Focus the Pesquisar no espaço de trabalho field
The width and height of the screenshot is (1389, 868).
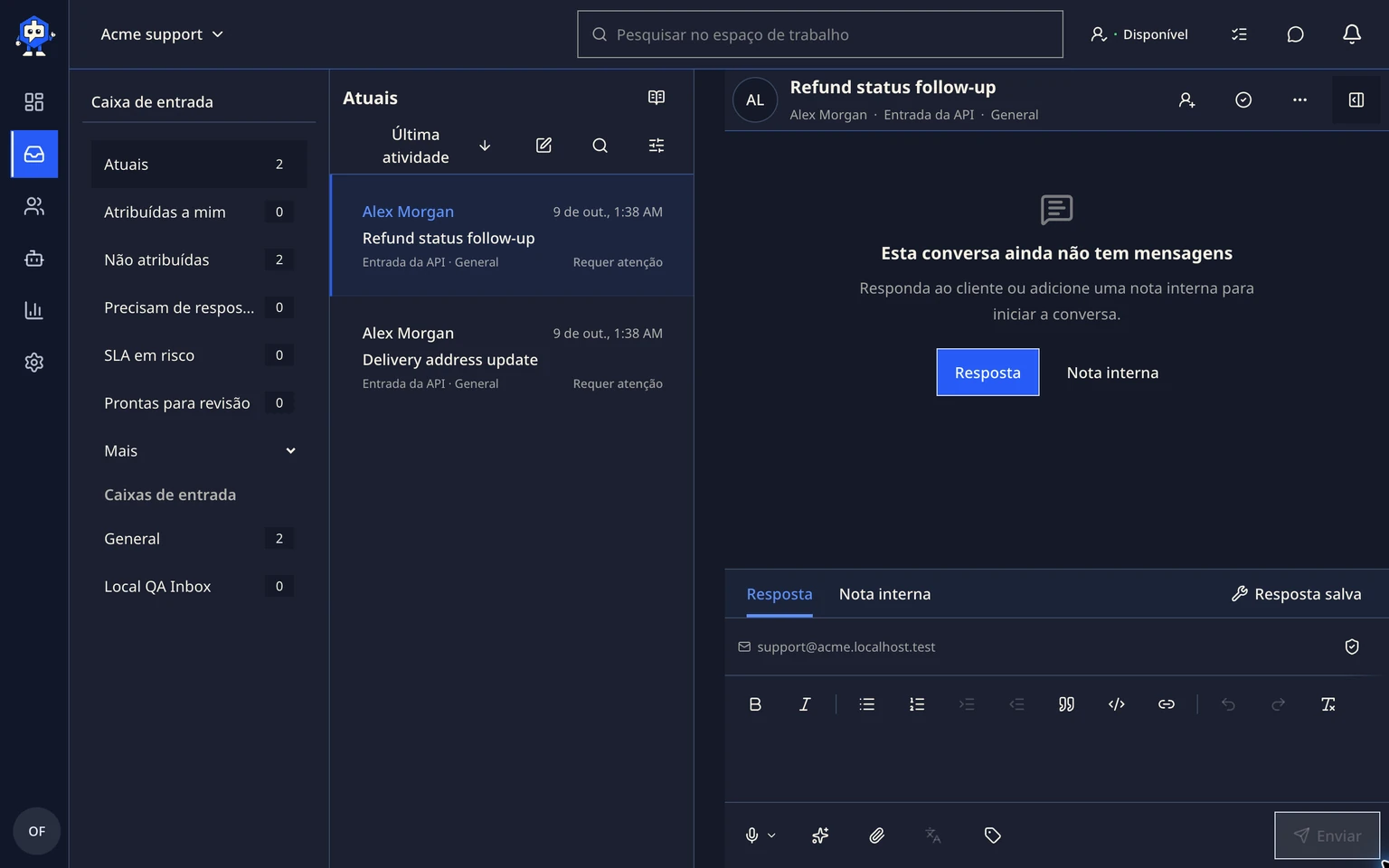tap(820, 34)
